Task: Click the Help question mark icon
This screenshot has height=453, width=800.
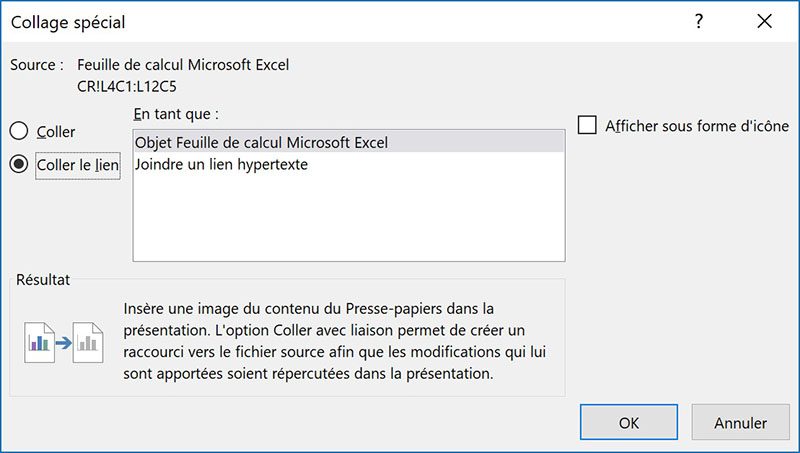Action: click(699, 21)
